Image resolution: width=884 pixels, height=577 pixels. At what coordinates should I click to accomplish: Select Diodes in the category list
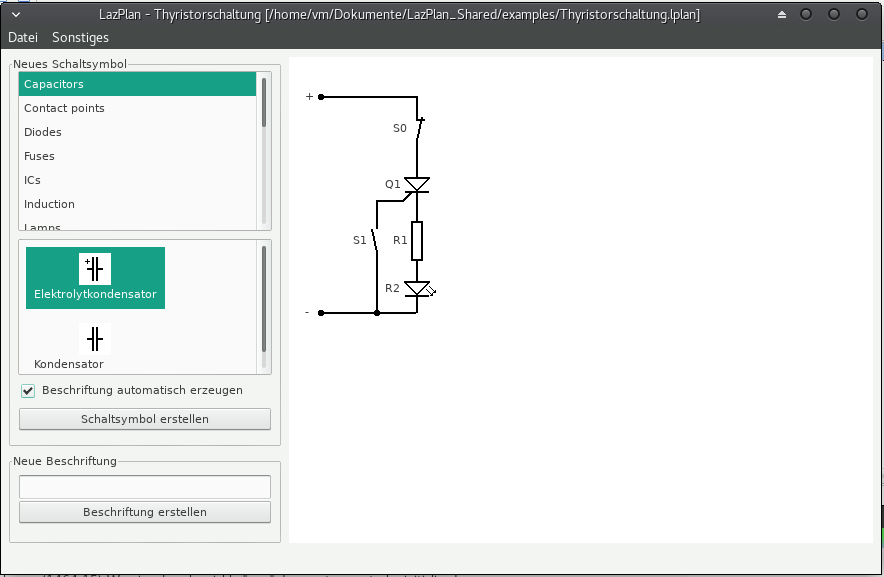pyautogui.click(x=43, y=132)
